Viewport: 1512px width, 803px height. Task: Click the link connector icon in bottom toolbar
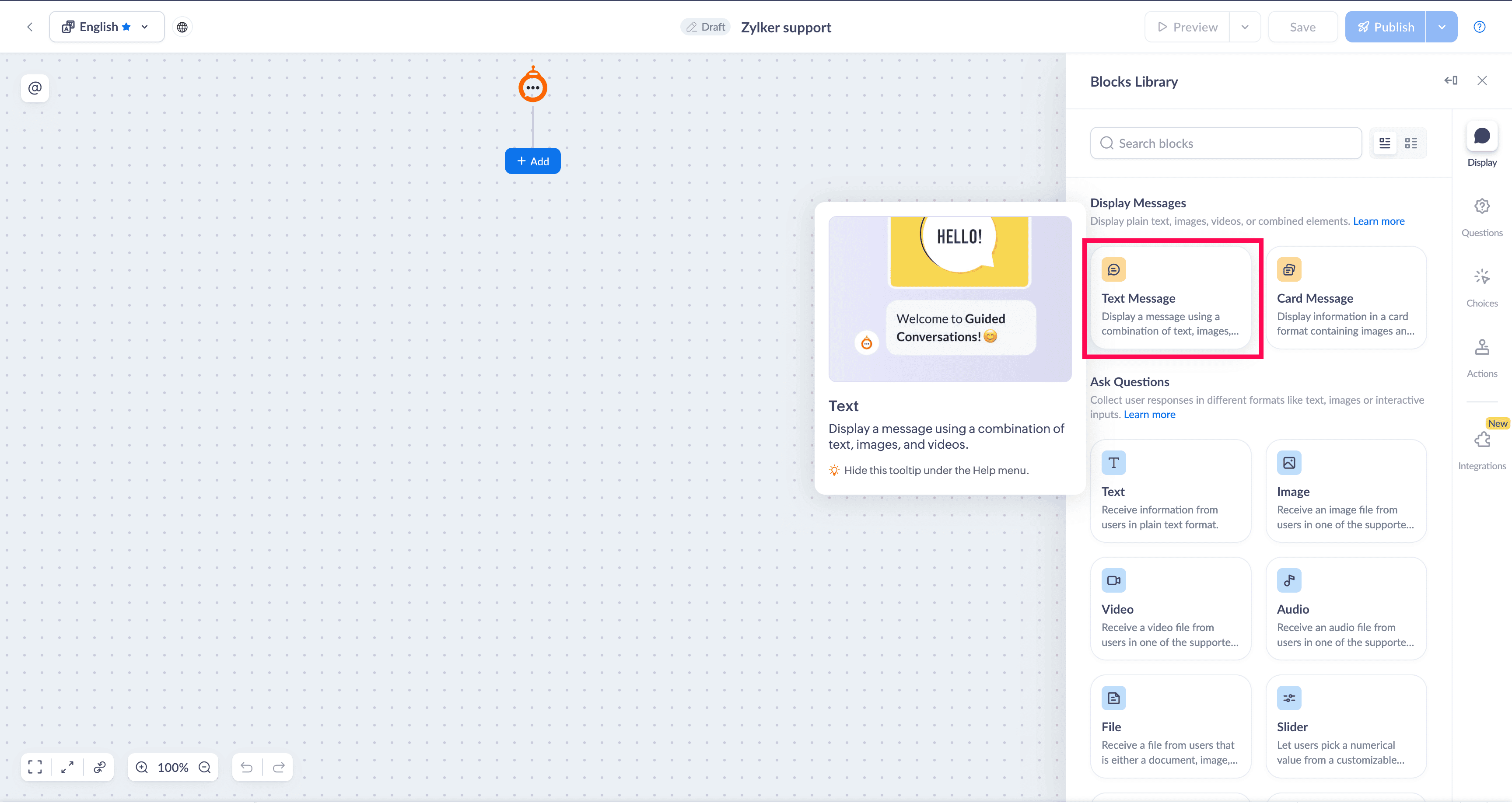[100, 767]
